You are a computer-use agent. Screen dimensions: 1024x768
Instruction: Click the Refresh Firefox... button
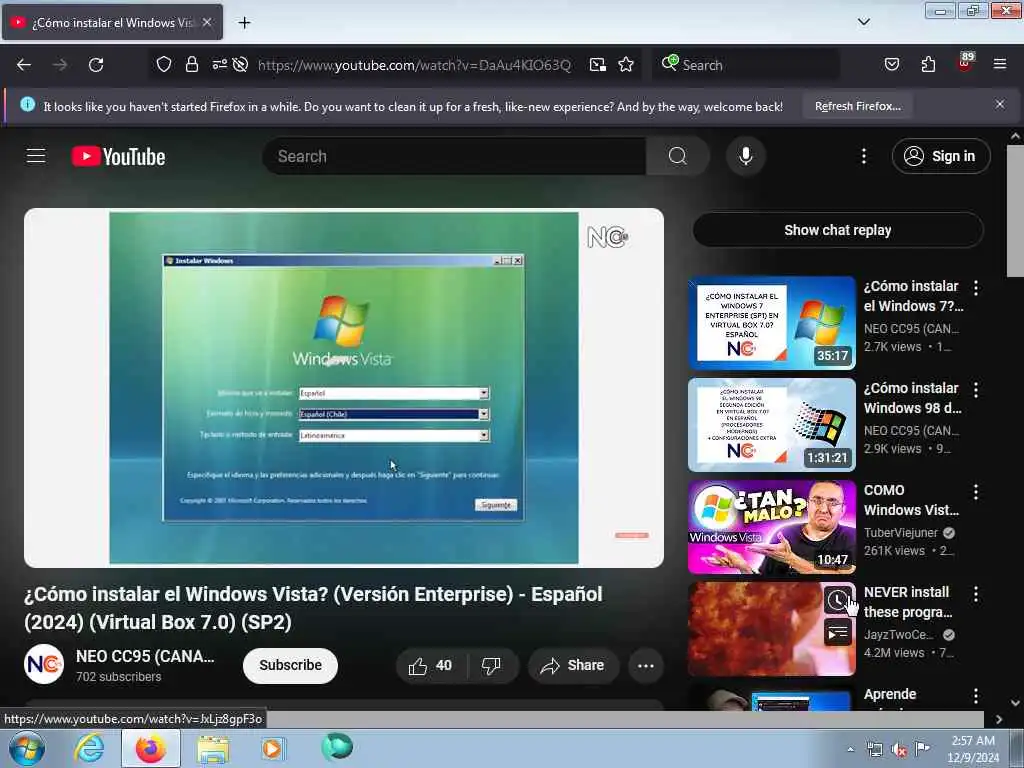857,106
